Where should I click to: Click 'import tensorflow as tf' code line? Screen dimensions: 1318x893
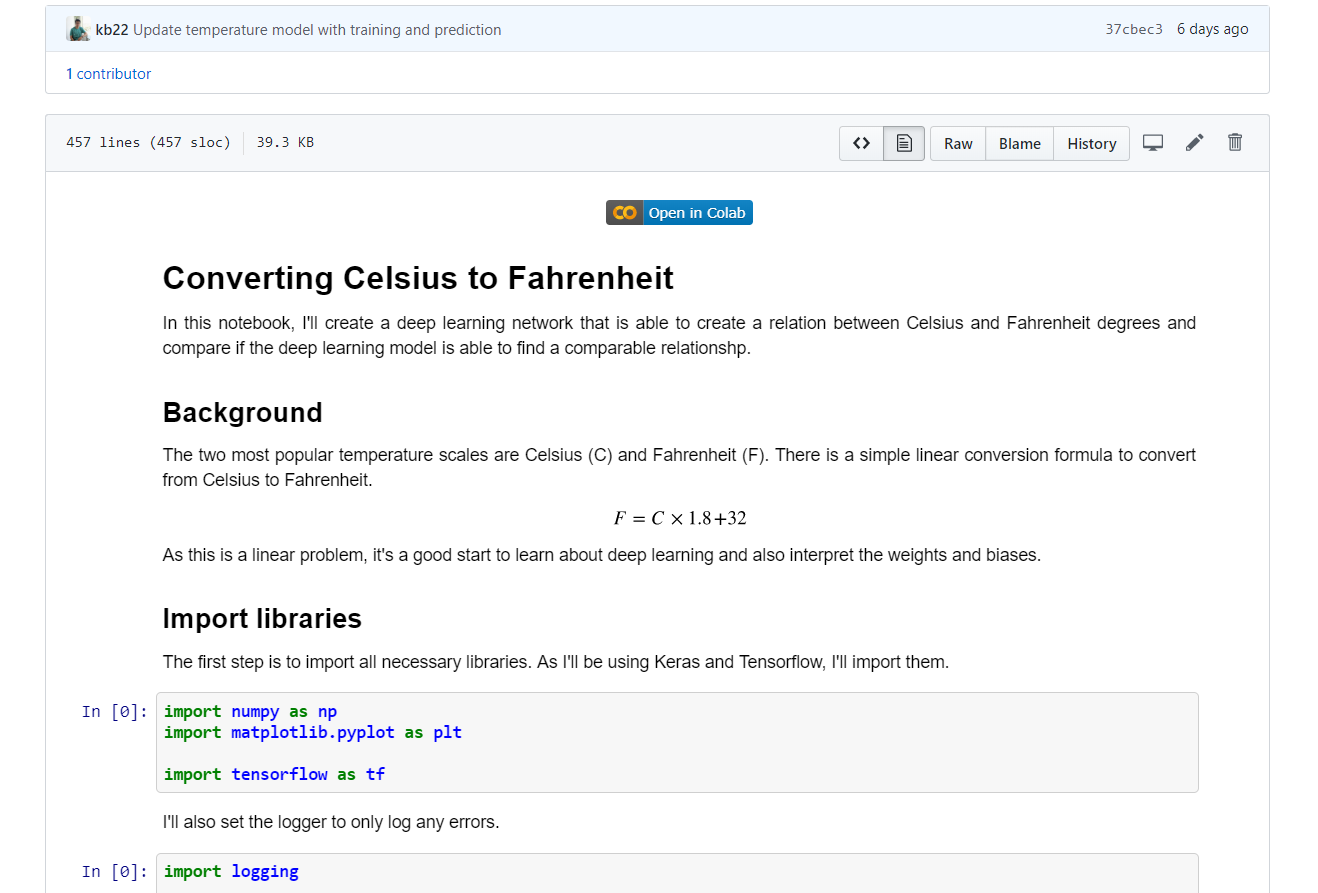tap(275, 775)
